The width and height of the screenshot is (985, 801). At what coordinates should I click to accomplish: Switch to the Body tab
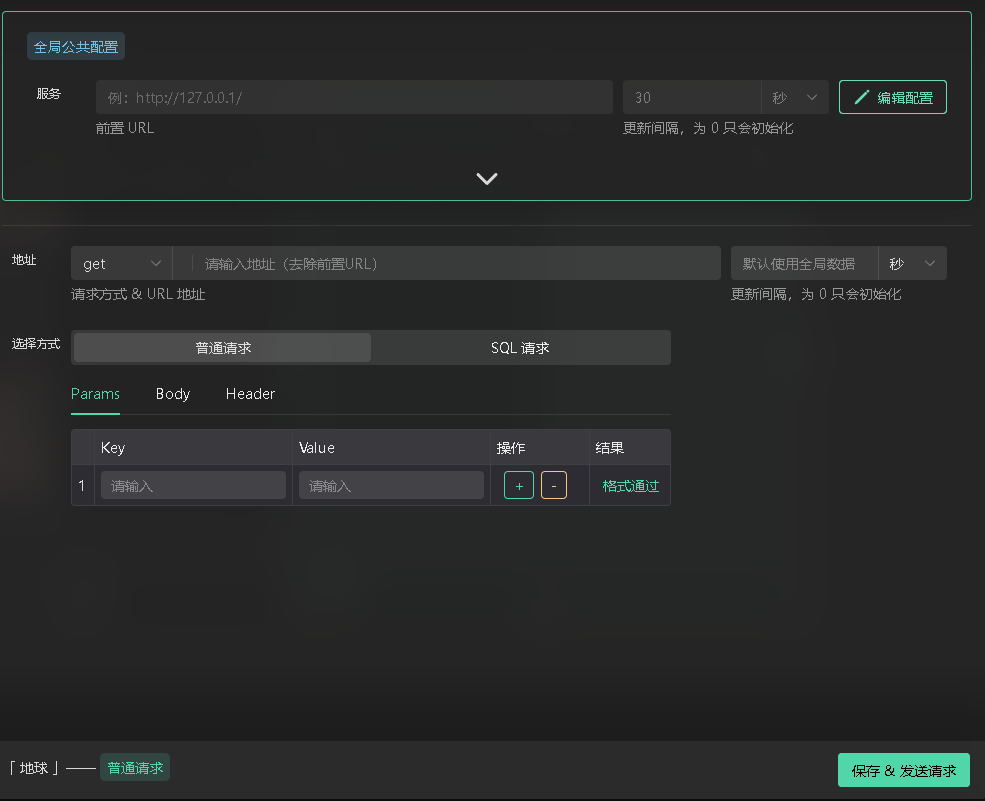click(173, 394)
